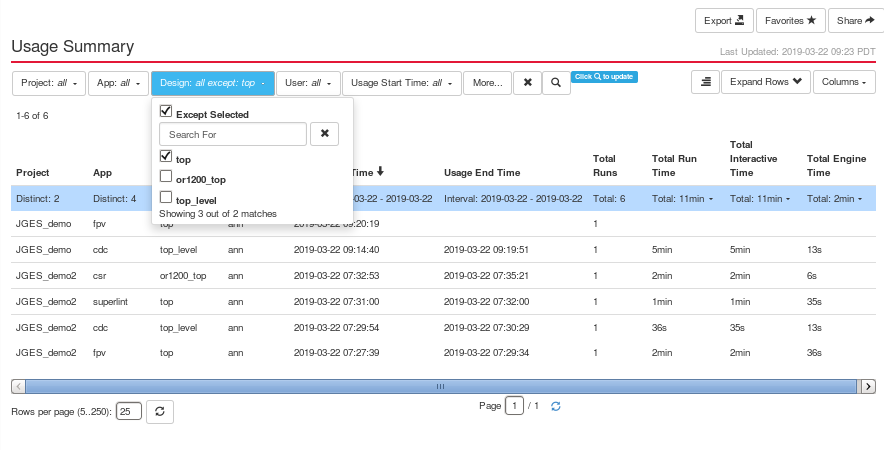Check the or1200_top checkbox
This screenshot has width=884, height=450.
click(x=166, y=177)
